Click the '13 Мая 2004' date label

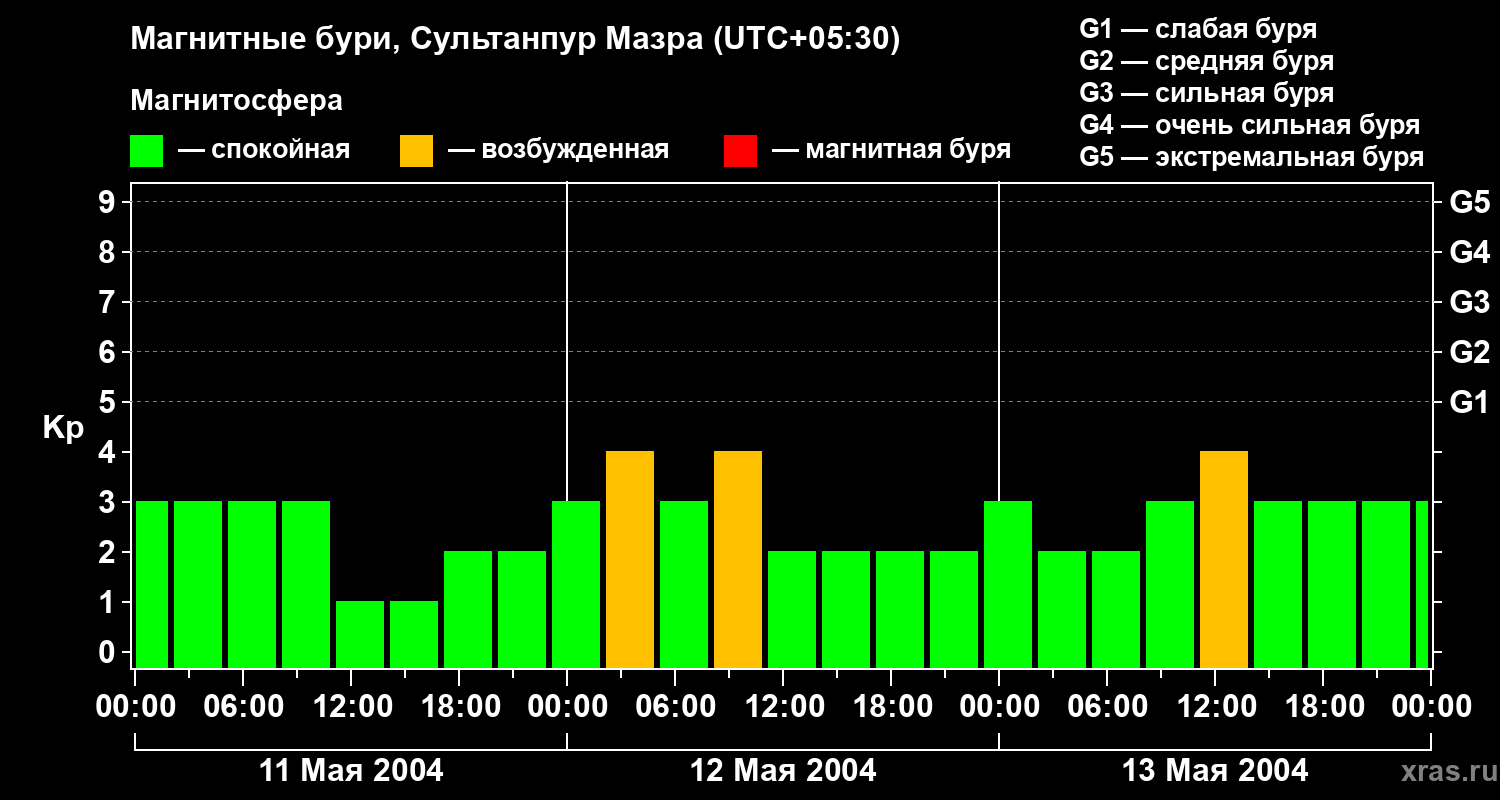1215,770
